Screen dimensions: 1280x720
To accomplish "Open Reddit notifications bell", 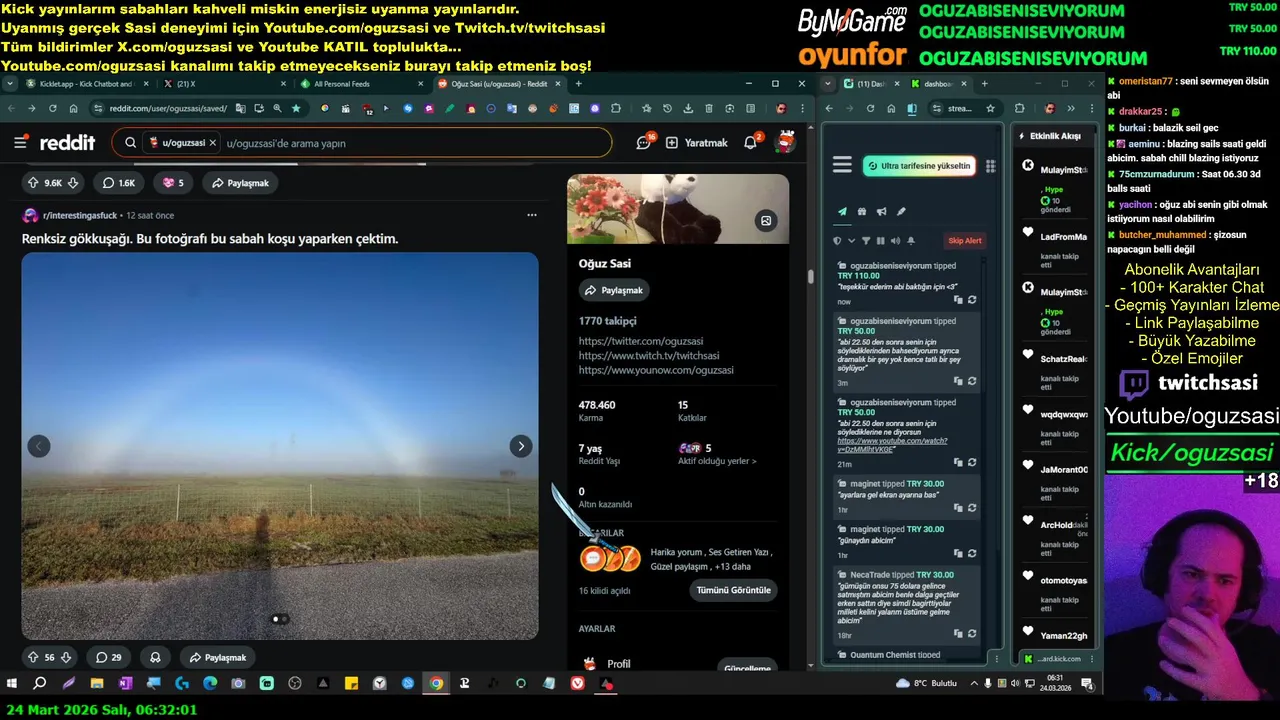I will click(751, 143).
